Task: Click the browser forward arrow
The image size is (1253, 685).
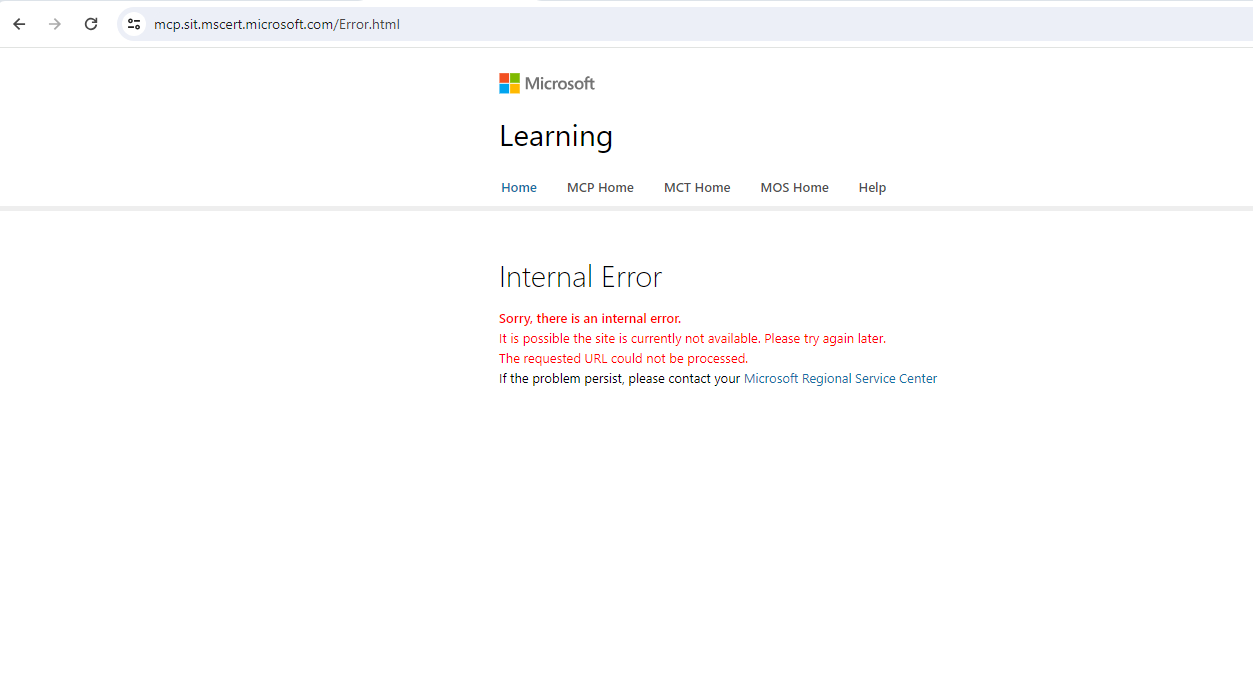Action: (x=55, y=24)
